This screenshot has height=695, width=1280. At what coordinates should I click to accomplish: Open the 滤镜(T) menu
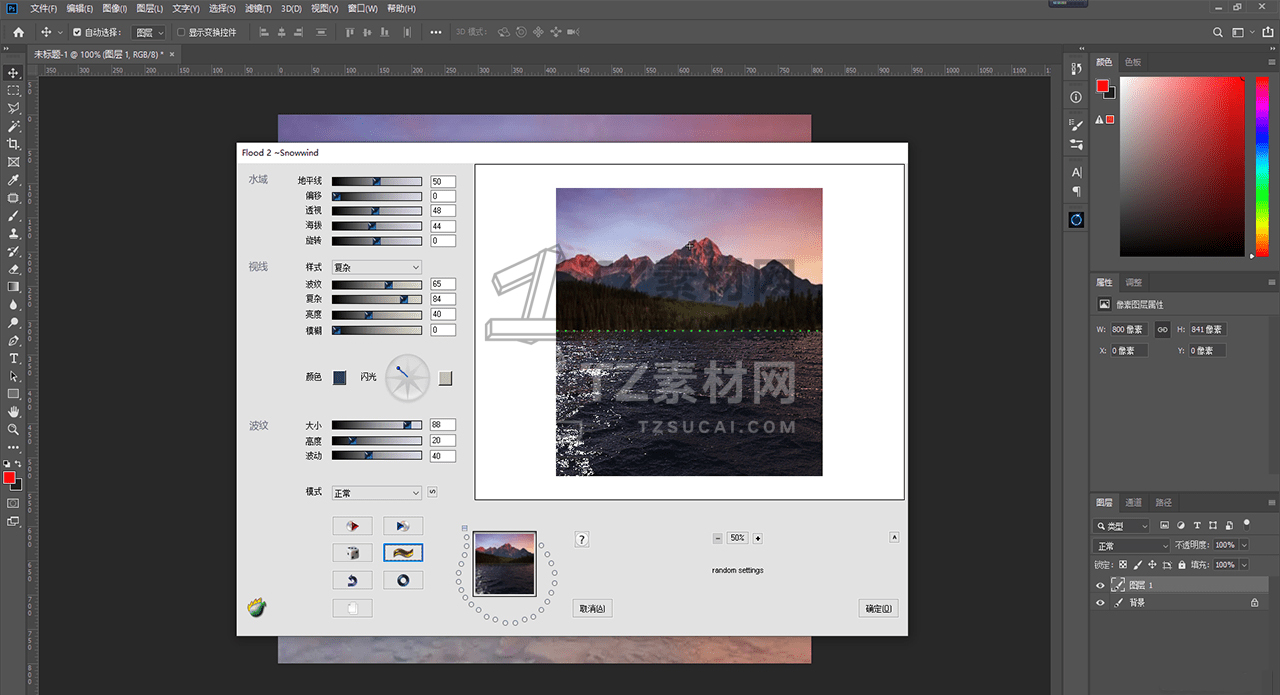click(258, 8)
